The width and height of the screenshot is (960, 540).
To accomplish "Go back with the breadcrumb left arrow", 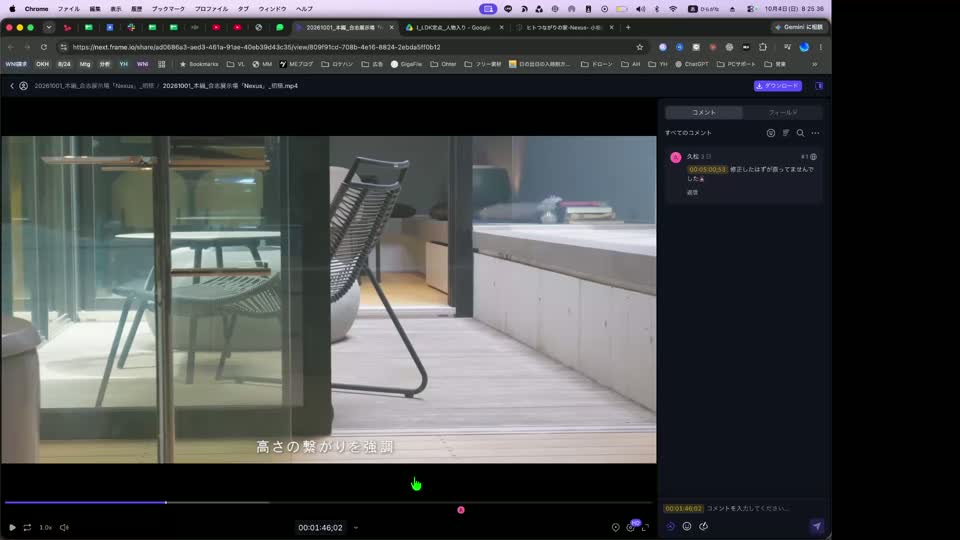I will coord(12,86).
